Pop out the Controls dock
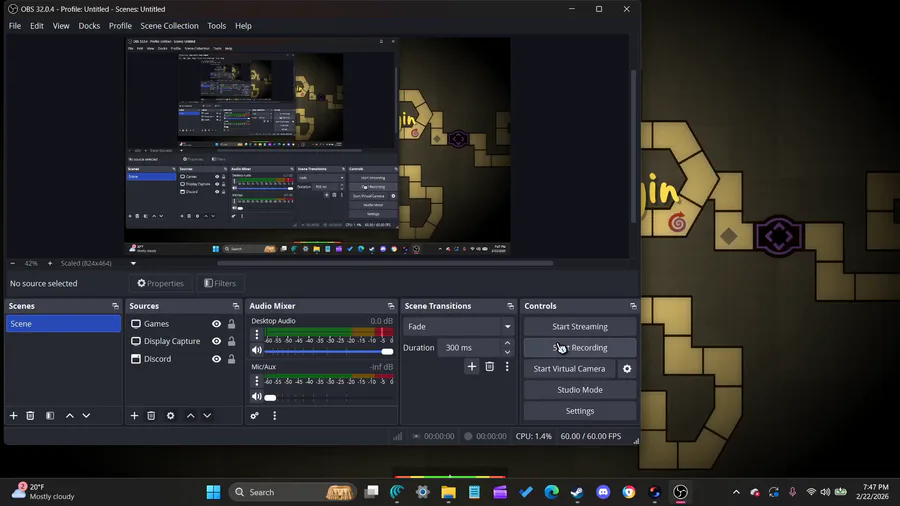Image resolution: width=900 pixels, height=506 pixels. 633,306
